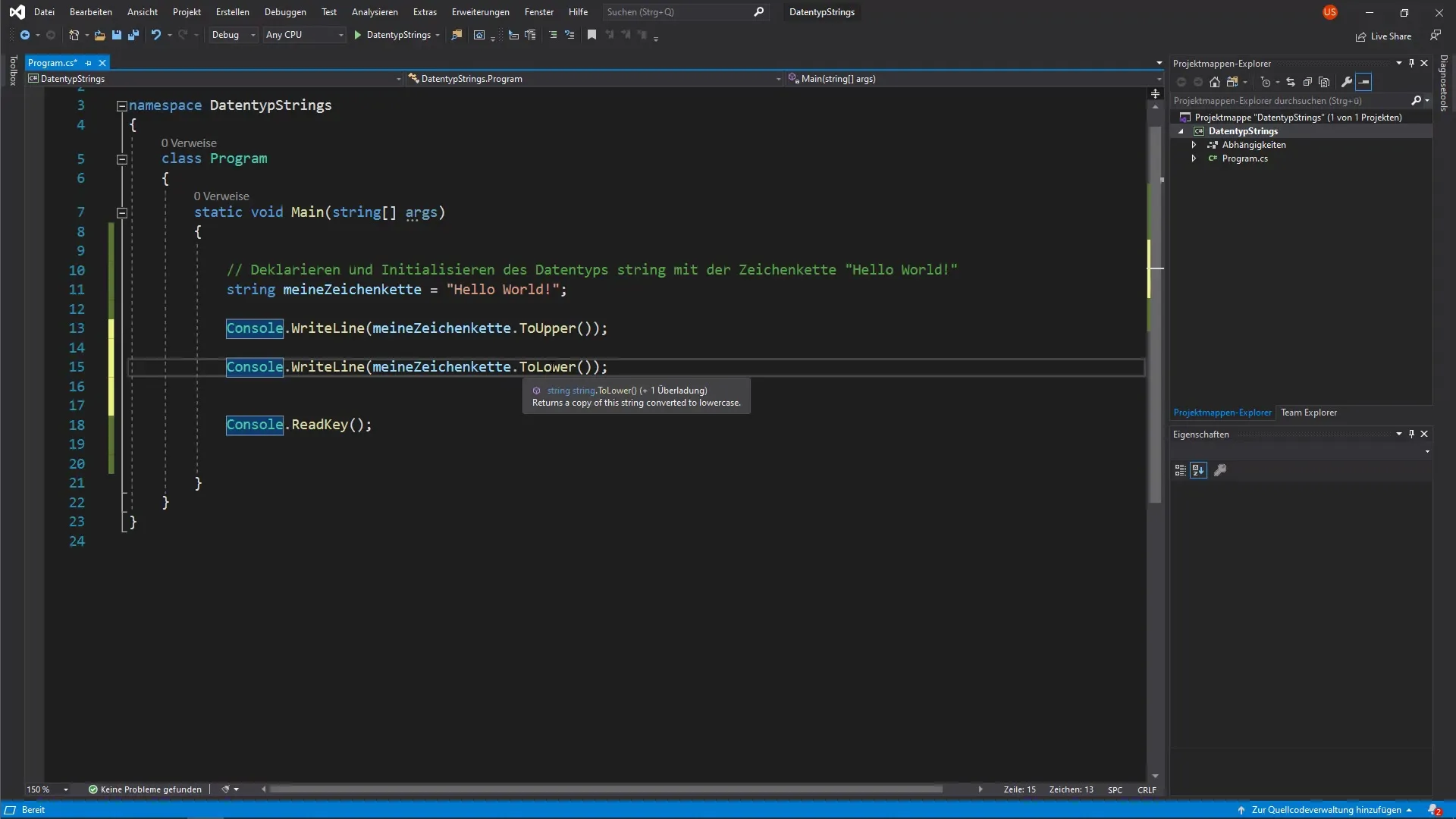Open properties via the wrench icon in Projektmappen-Explorer
This screenshot has height=819, width=1456.
click(1347, 82)
